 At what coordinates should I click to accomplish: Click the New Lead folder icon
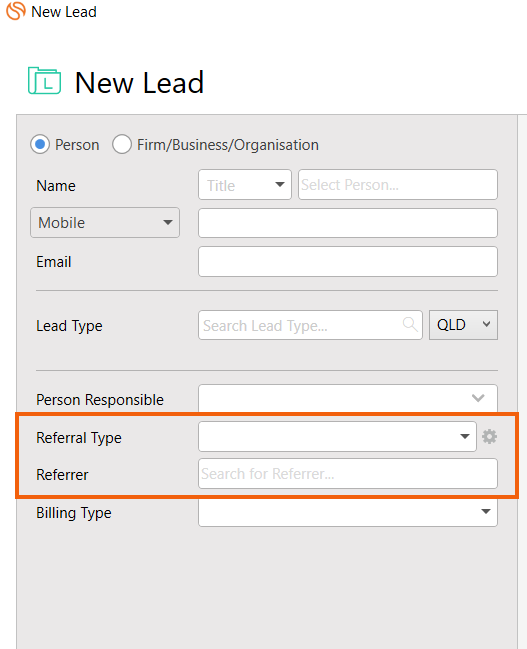click(x=45, y=81)
